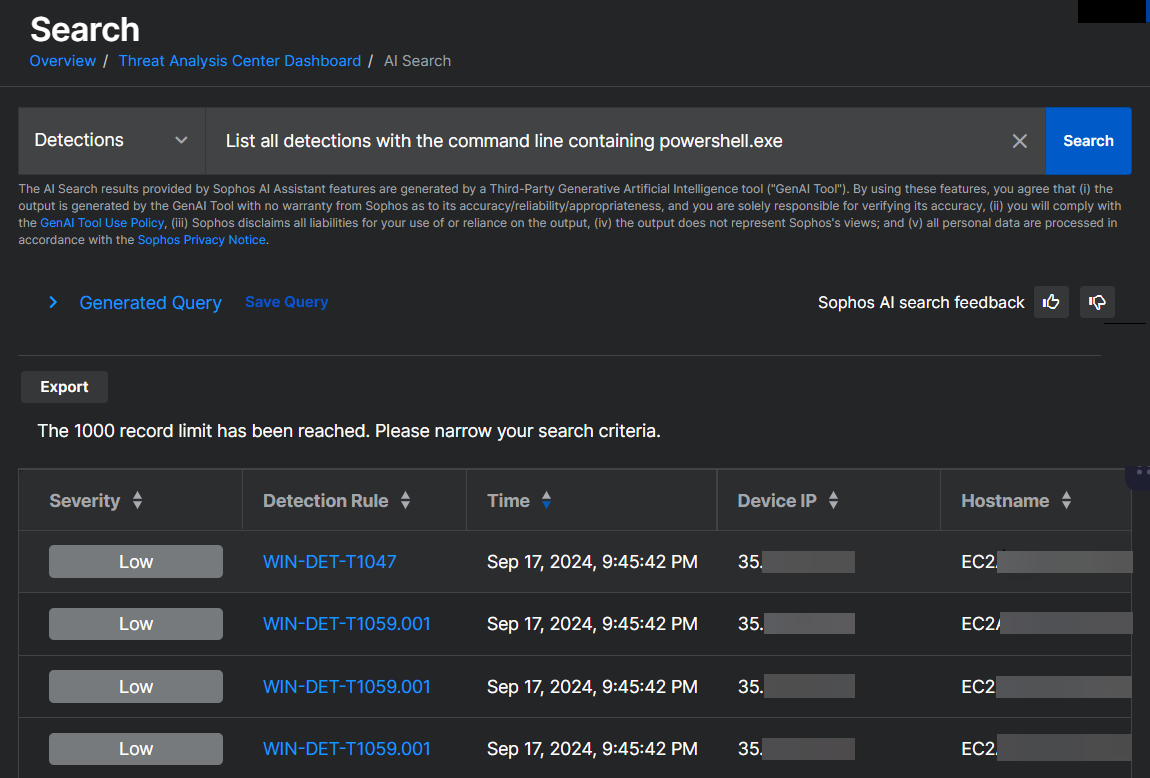The height and width of the screenshot is (778, 1150).
Task: Click in the AI search query field
Action: click(x=600, y=141)
